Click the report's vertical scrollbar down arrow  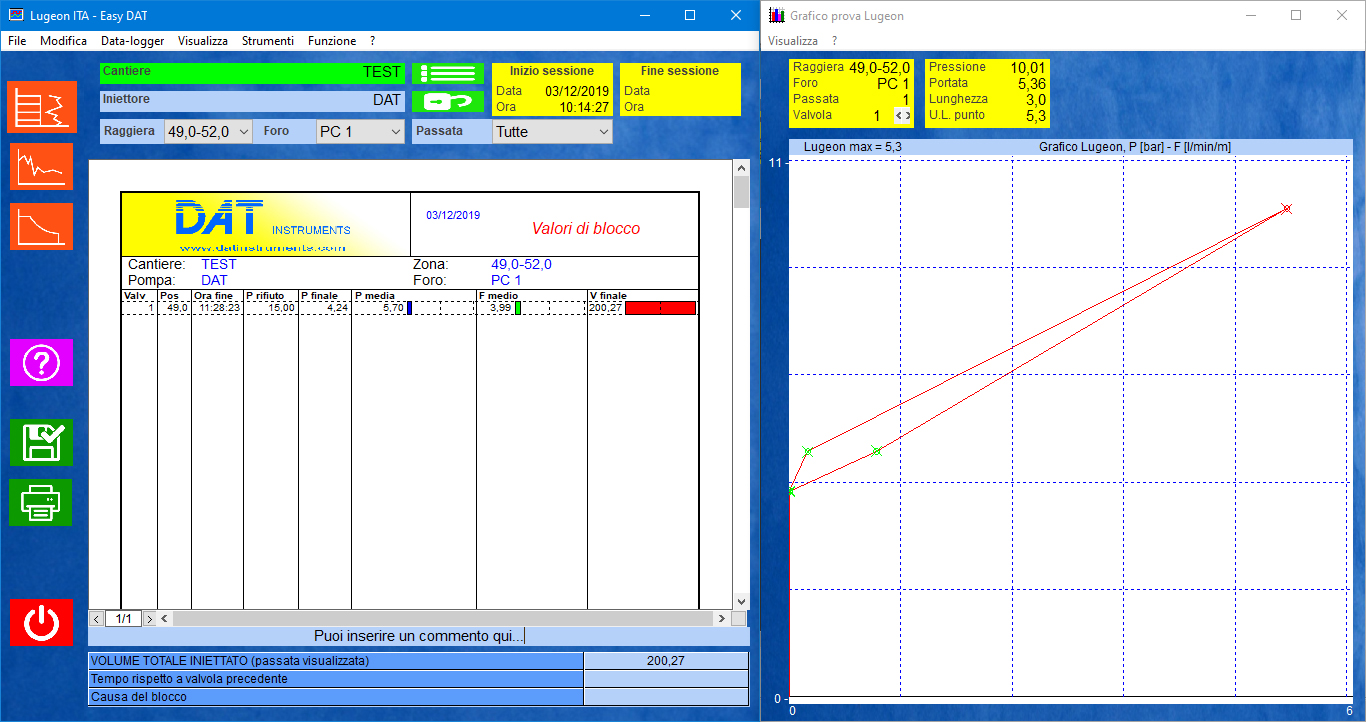741,601
